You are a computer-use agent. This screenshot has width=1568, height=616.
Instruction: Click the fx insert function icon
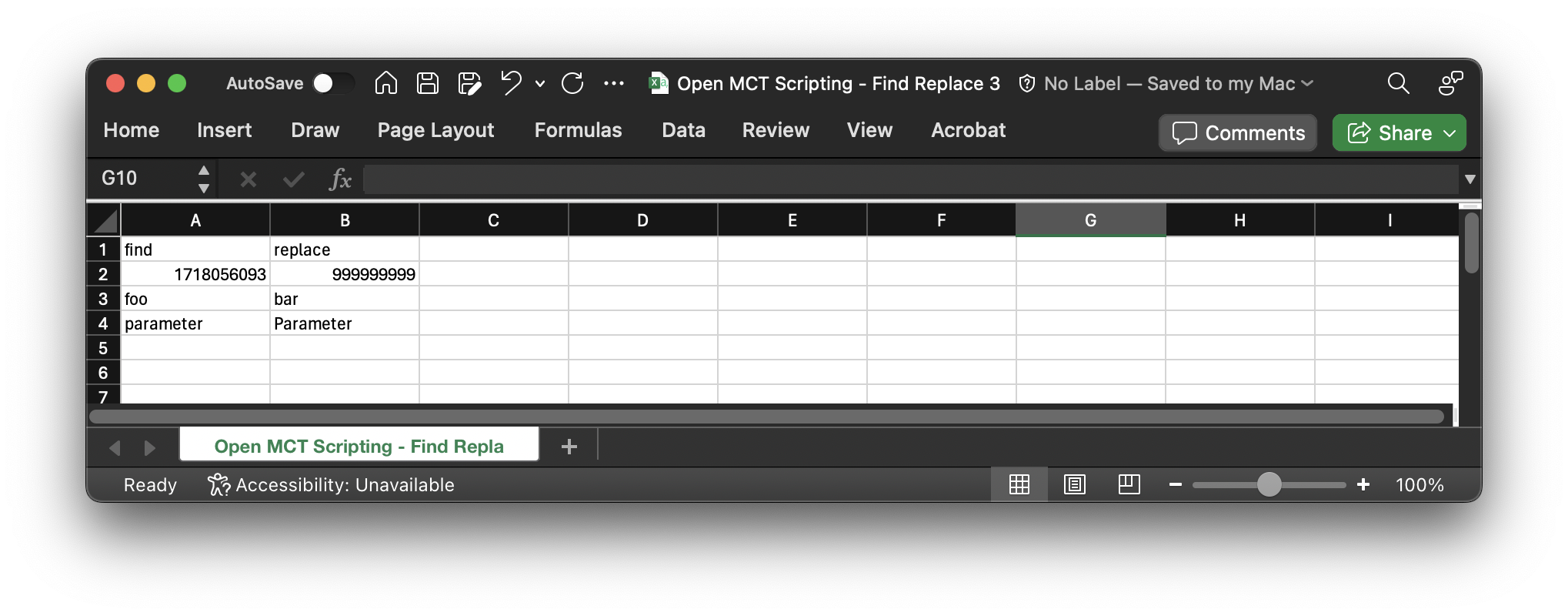tap(339, 179)
